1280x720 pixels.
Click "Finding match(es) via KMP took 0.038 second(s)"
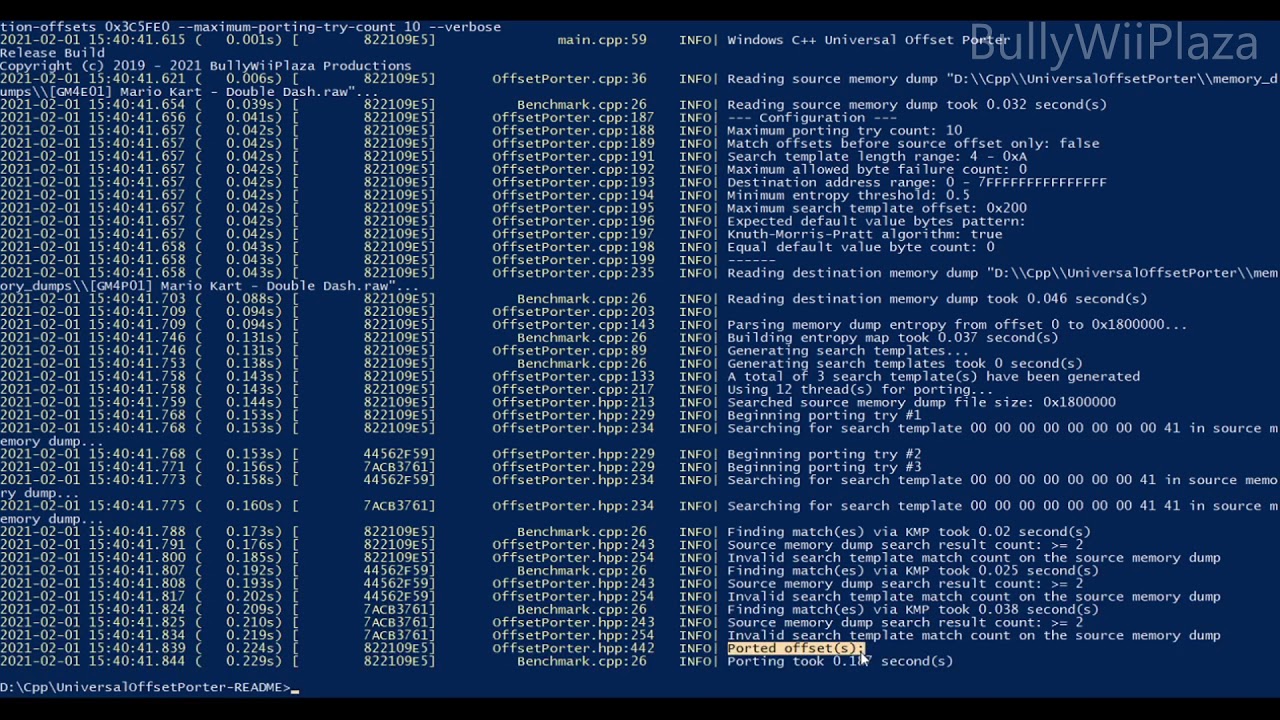(913, 609)
